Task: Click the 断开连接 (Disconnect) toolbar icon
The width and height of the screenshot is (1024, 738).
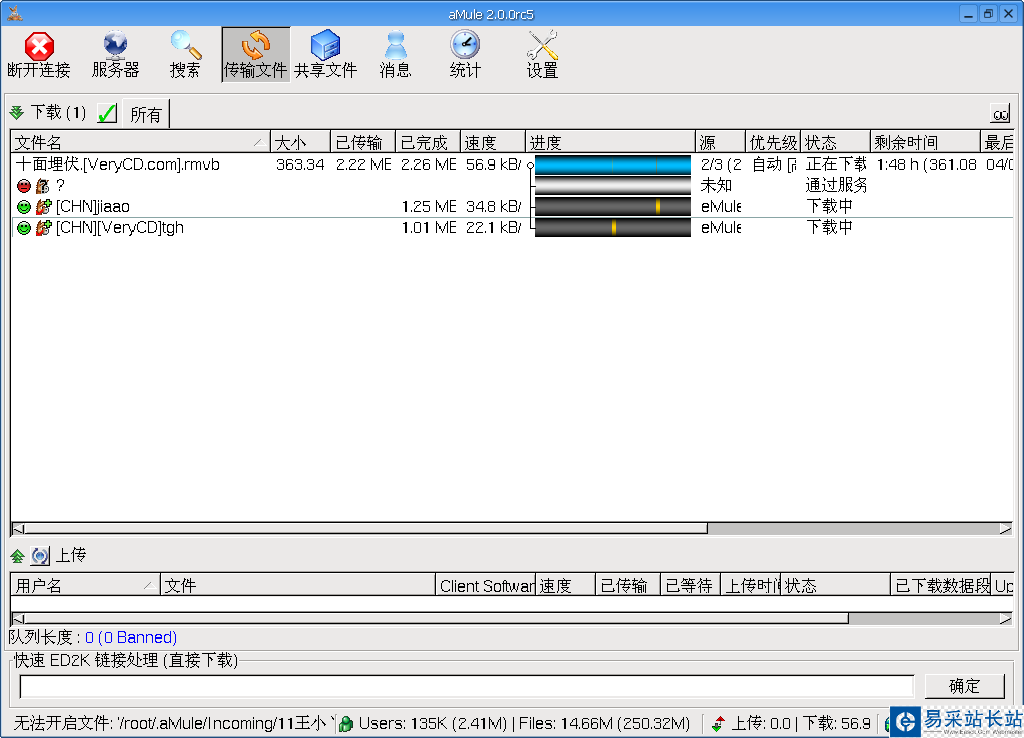Action: (38, 53)
